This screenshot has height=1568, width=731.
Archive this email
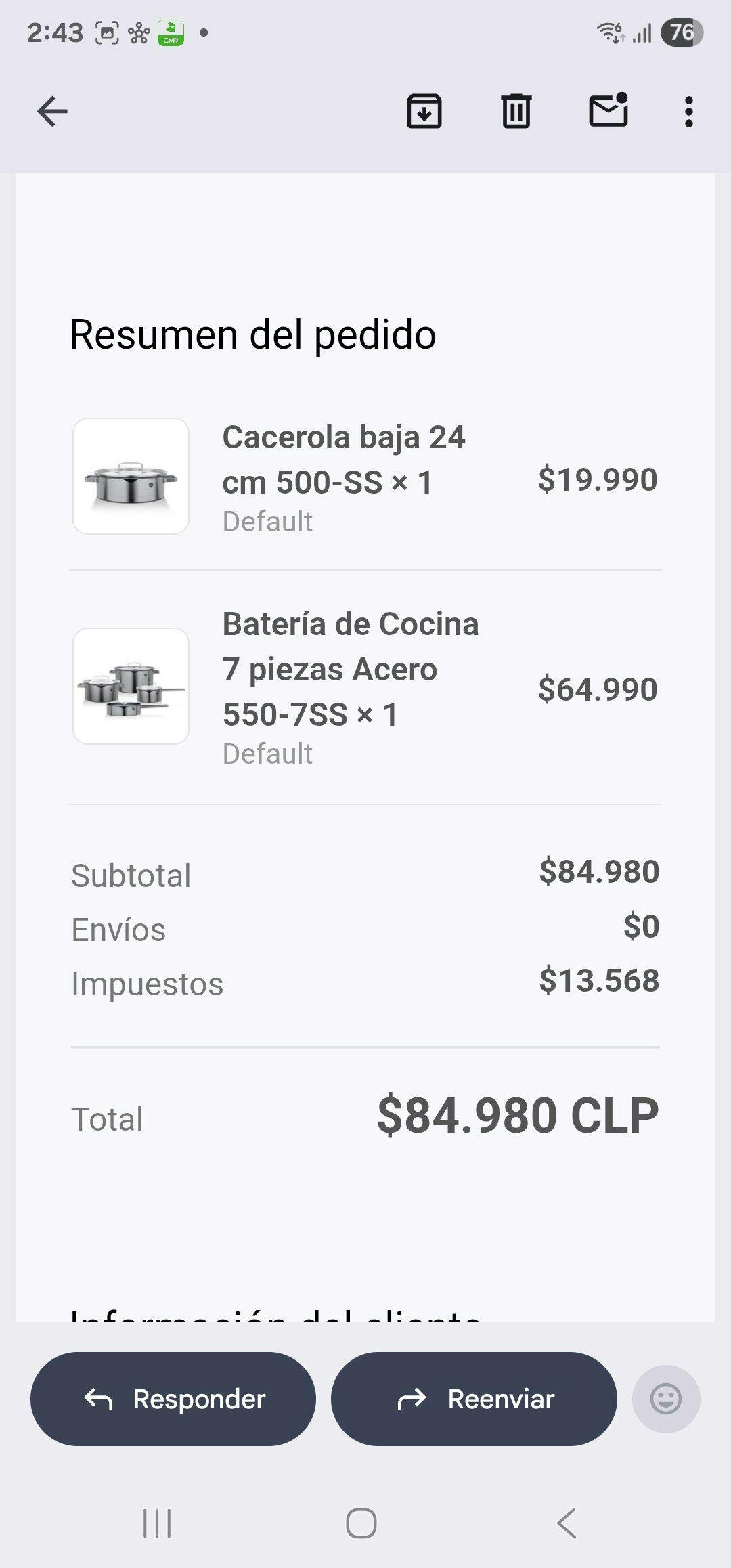[424, 112]
